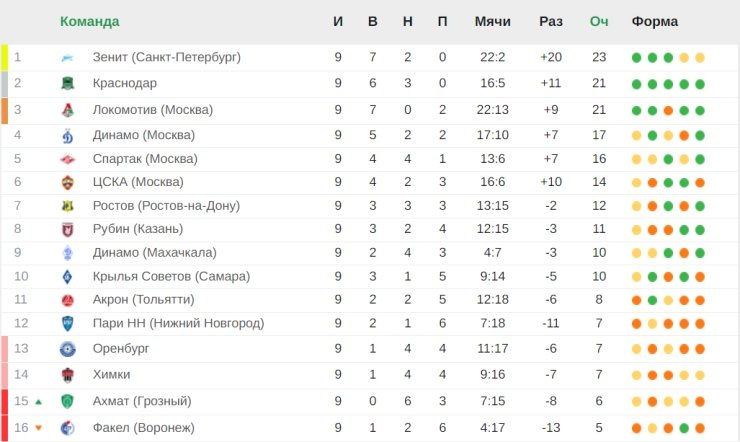740x442 pixels.
Task: Click the Rubin Kazan crest icon
Action: (67, 229)
